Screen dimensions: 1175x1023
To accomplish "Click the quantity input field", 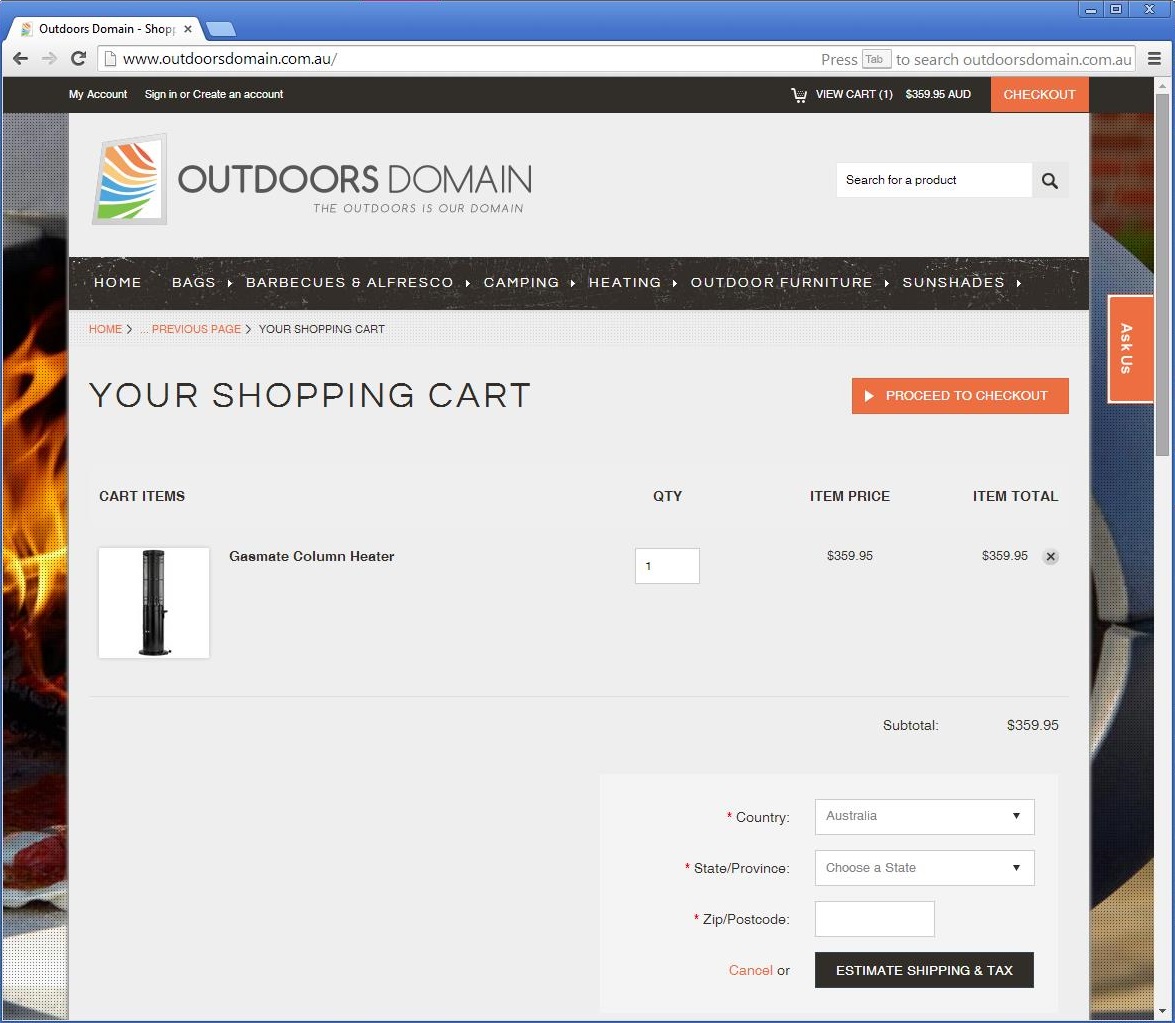I will [667, 566].
